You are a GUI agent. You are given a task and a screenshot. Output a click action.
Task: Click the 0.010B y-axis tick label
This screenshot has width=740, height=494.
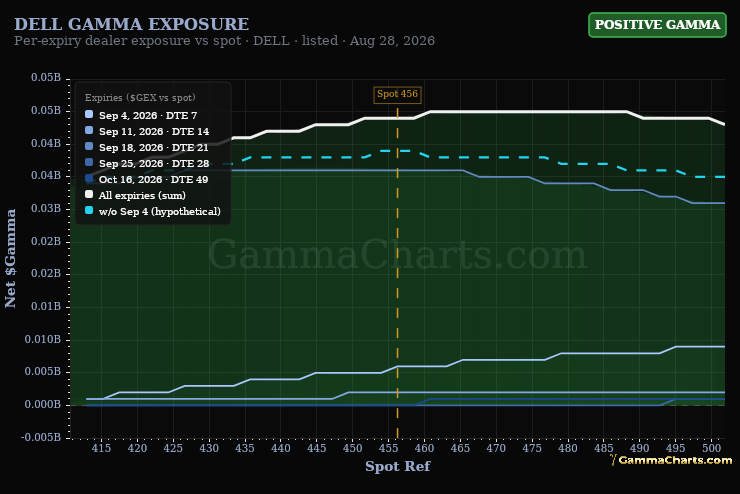42,339
